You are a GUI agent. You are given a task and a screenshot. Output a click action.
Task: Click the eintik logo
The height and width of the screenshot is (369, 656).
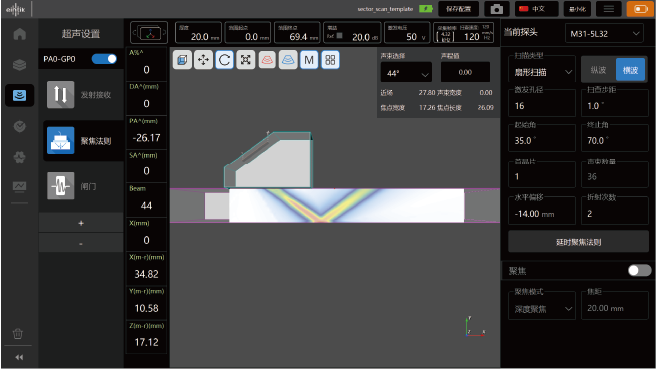(x=15, y=9)
